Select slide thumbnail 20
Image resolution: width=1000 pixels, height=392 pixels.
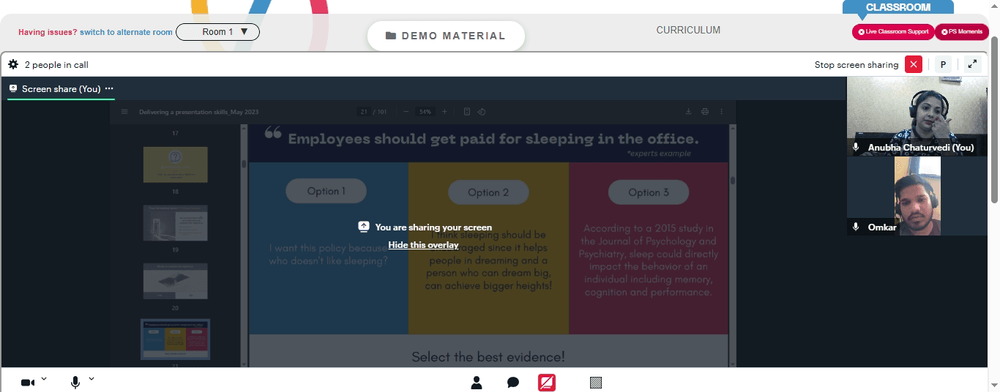(175, 281)
